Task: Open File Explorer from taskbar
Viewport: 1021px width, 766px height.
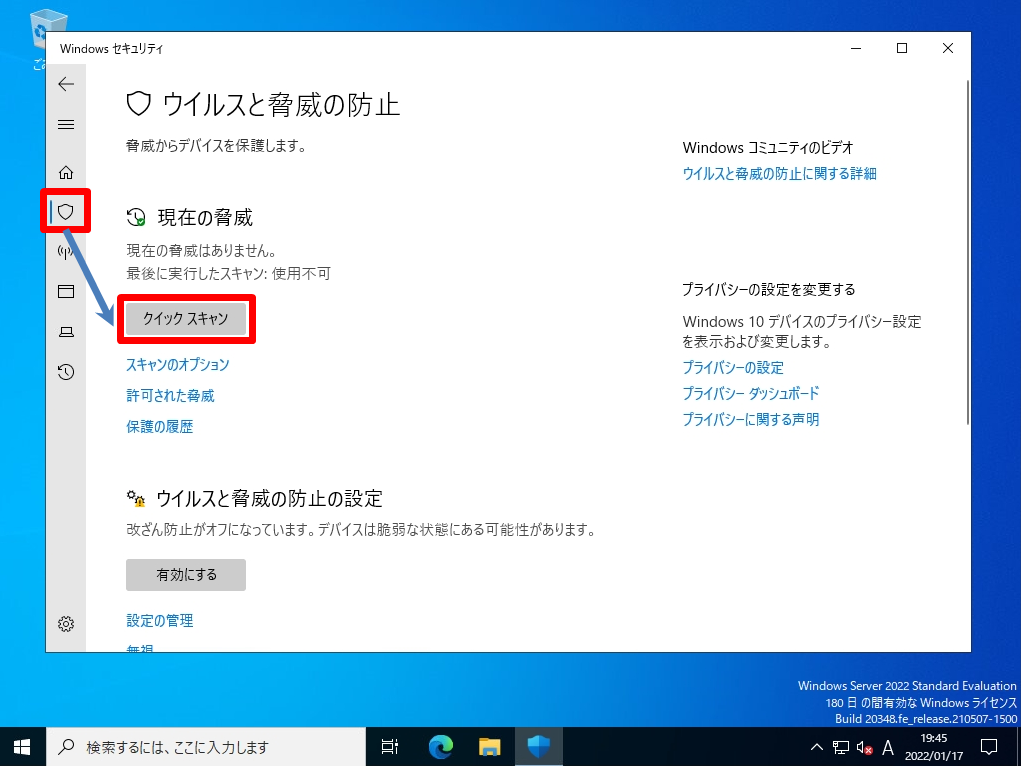Action: pos(489,746)
